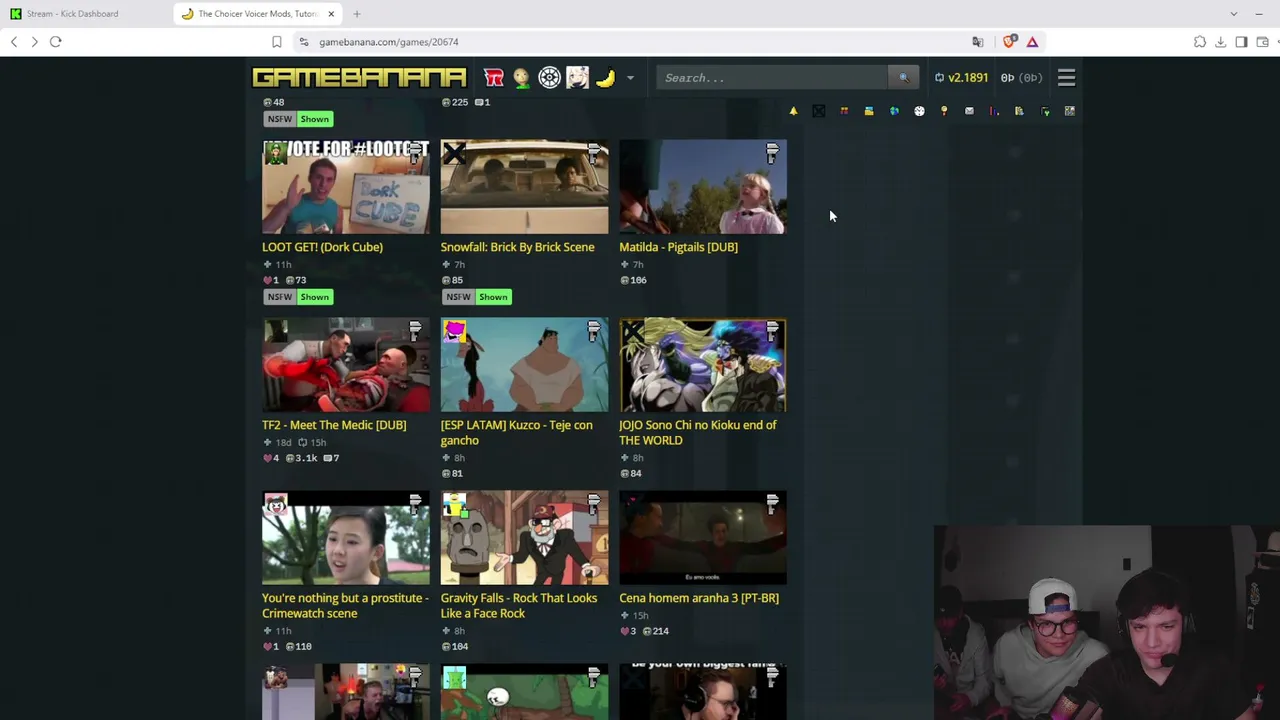This screenshot has height=720, width=1280.
Task: Open Brave Rewards triangle icon
Action: [1032, 42]
